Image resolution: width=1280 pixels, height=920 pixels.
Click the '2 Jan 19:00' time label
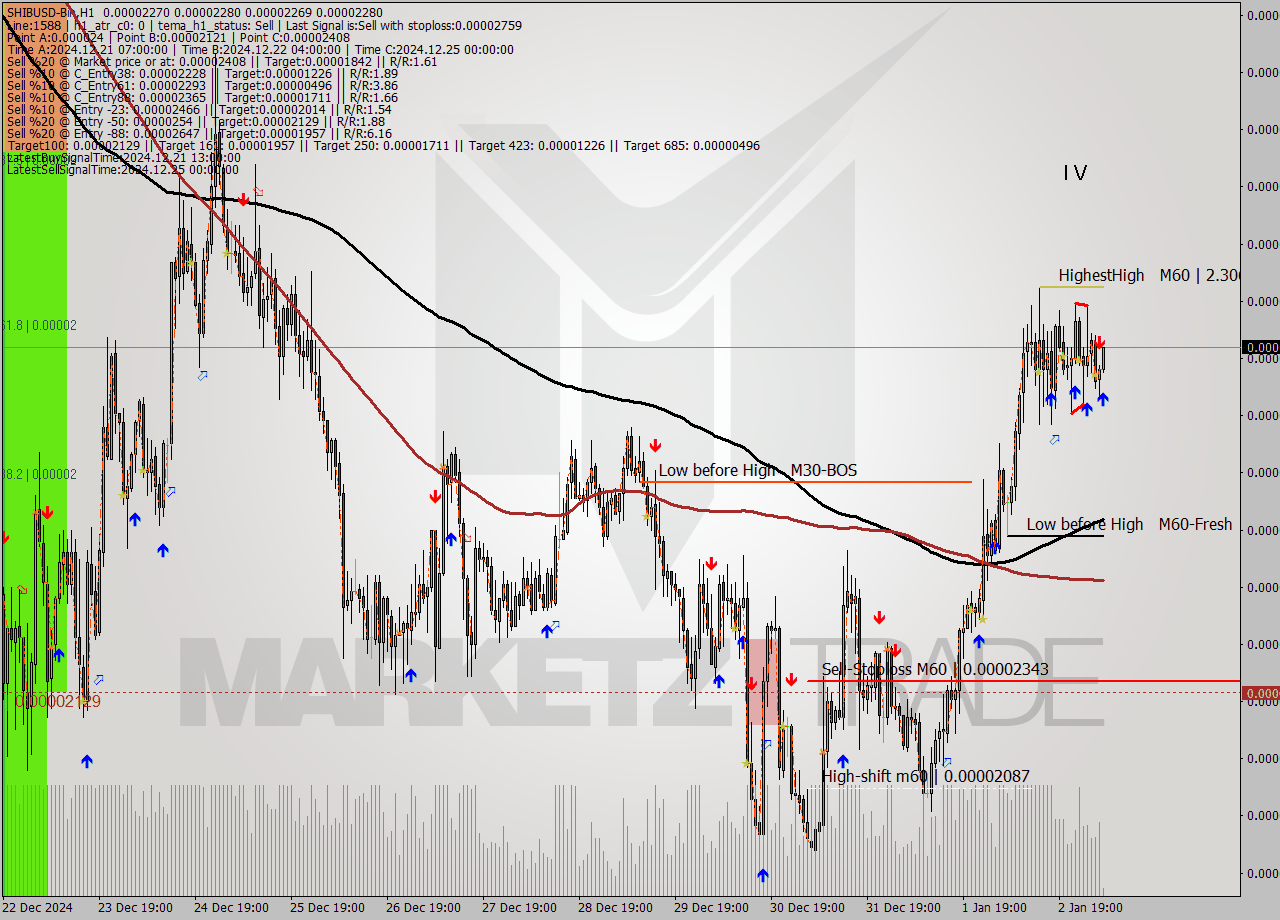[1091, 908]
